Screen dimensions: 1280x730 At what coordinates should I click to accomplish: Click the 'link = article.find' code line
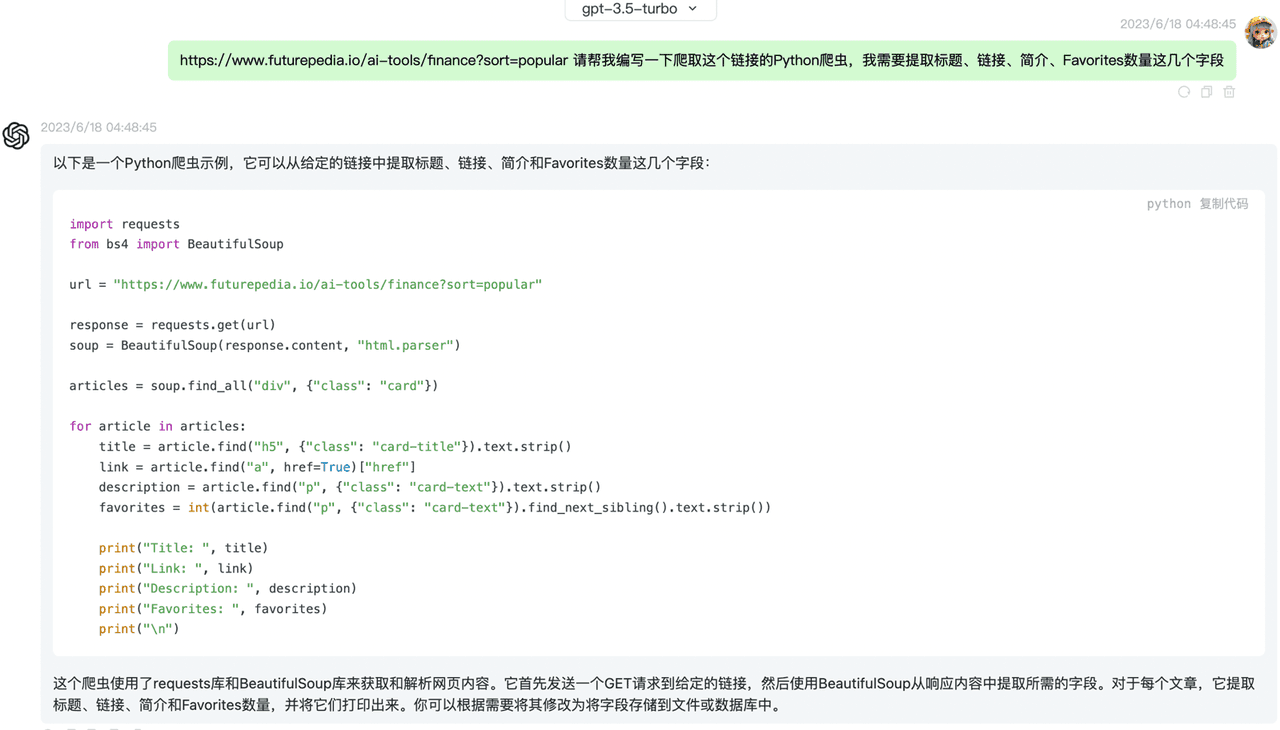(257, 467)
